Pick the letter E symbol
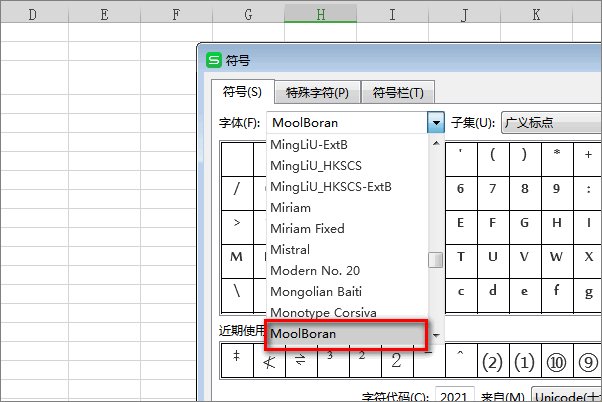602x402 pixels. (x=461, y=227)
